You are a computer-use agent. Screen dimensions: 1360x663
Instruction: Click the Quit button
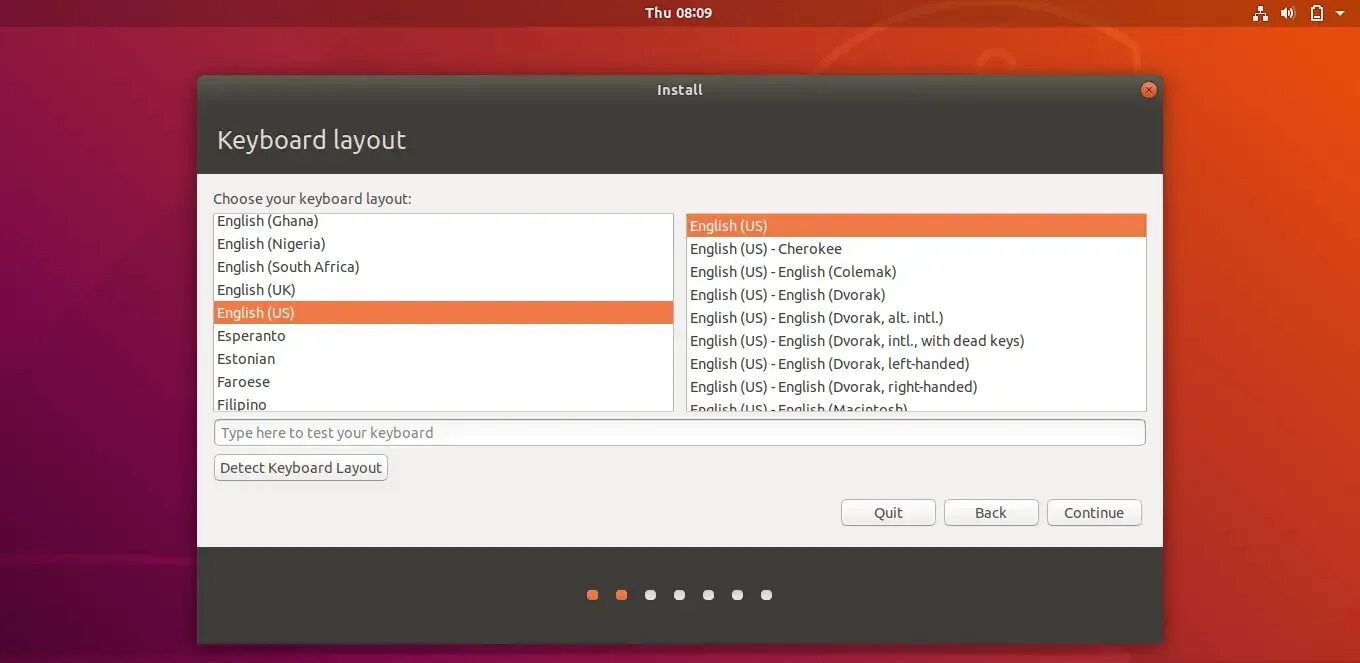coord(888,513)
